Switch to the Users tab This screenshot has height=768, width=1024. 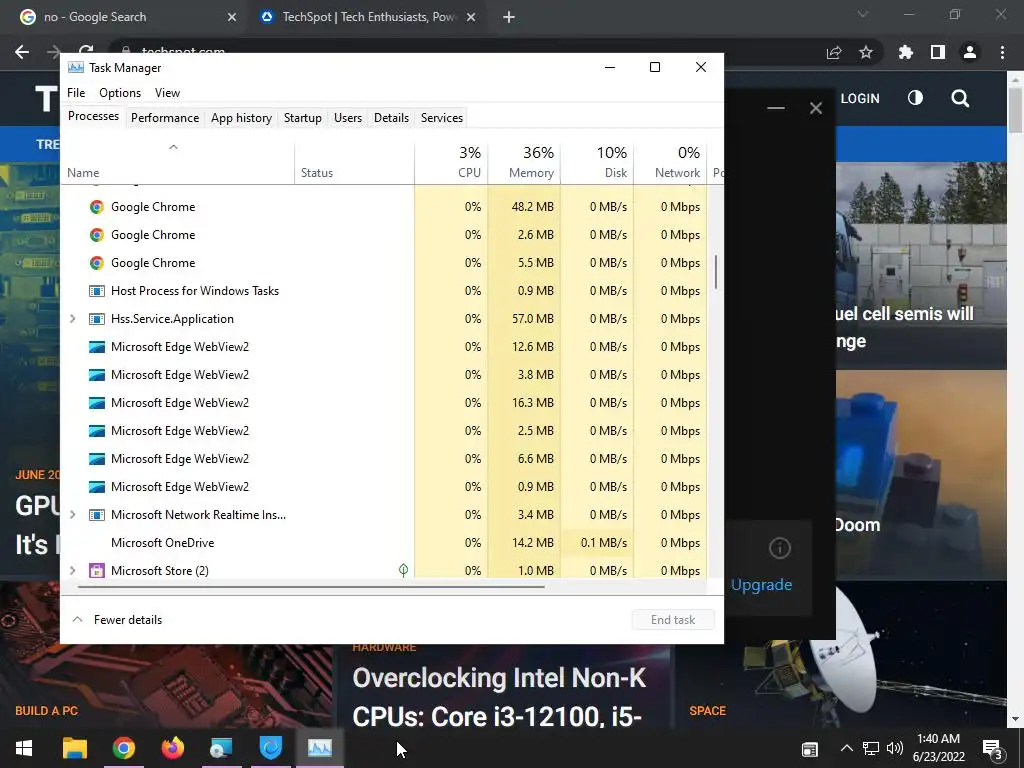click(x=347, y=118)
